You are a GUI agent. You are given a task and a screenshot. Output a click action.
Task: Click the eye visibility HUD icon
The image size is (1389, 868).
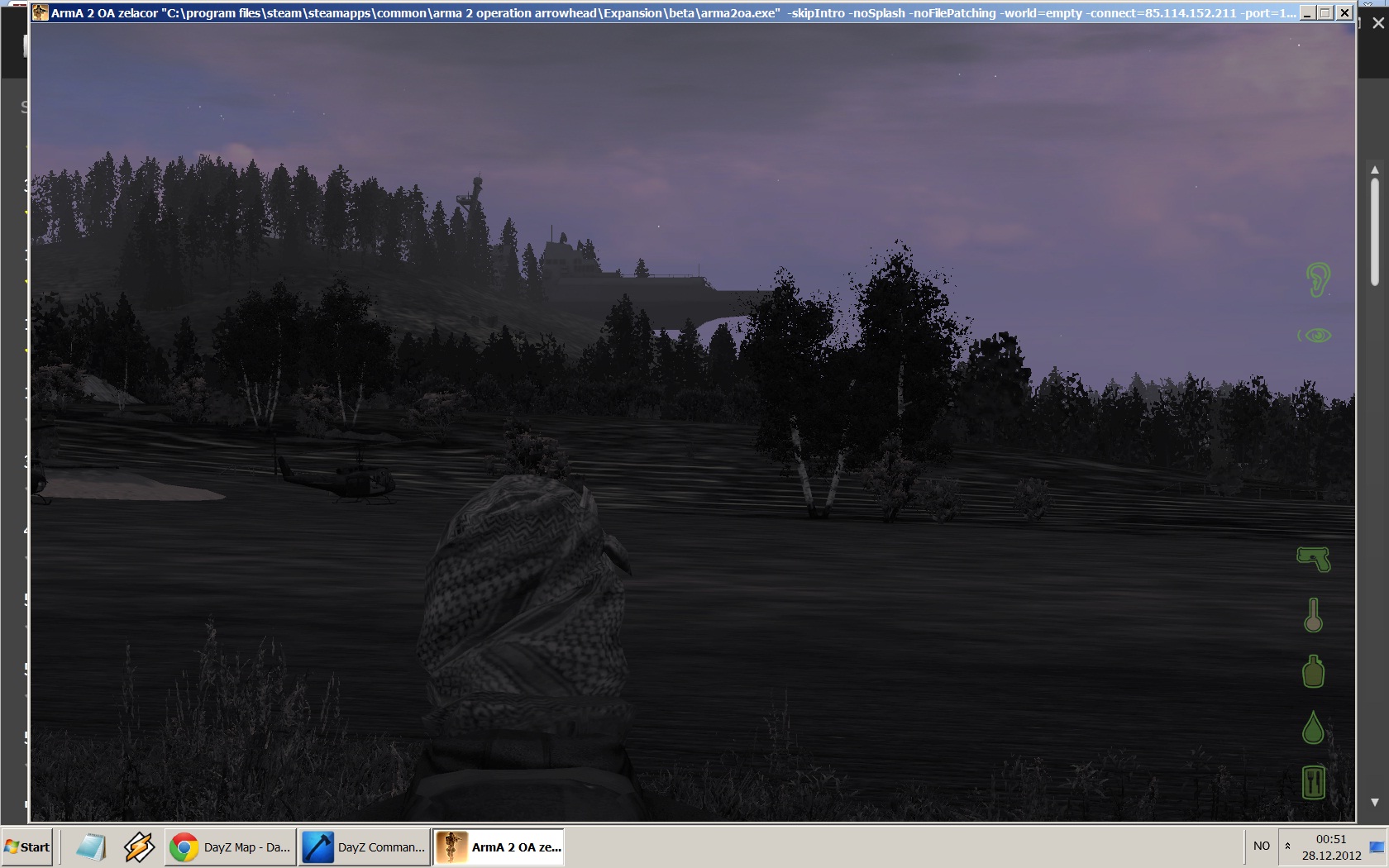click(x=1315, y=335)
